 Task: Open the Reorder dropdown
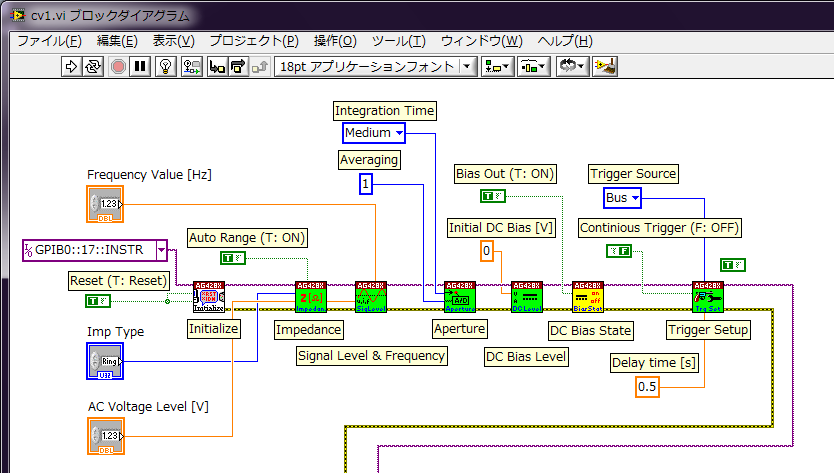(573, 67)
